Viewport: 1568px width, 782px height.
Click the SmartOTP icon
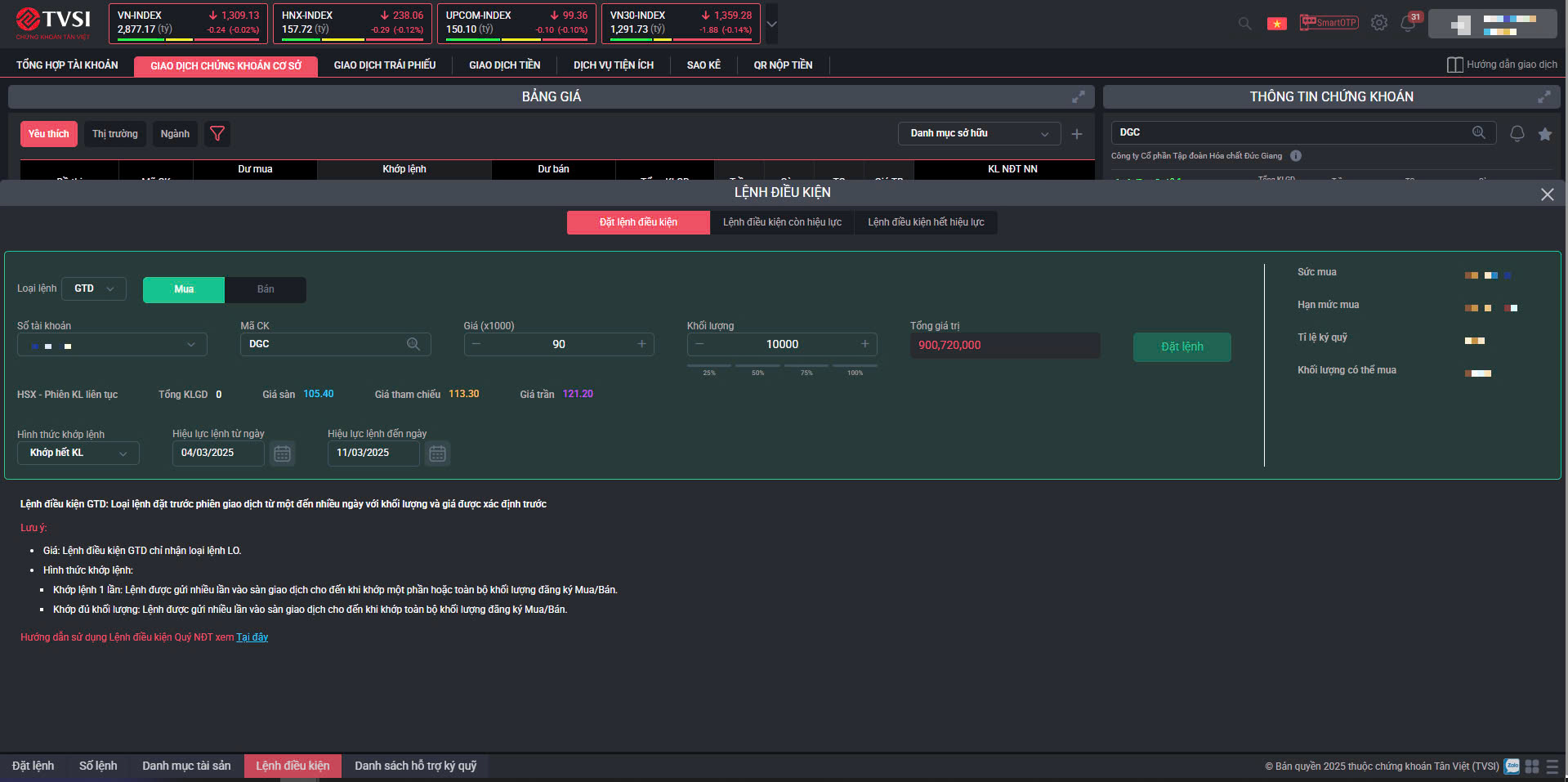click(1329, 23)
